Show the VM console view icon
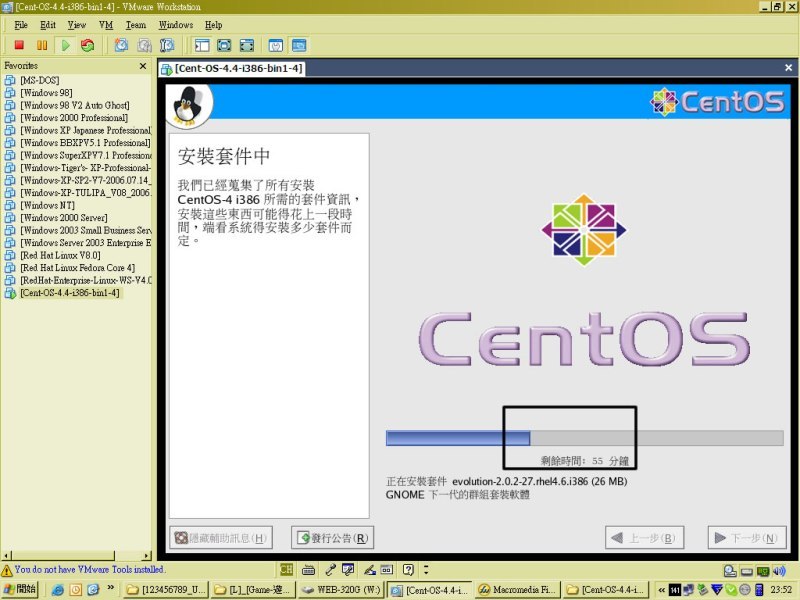This screenshot has height=600, width=800. (x=299, y=45)
